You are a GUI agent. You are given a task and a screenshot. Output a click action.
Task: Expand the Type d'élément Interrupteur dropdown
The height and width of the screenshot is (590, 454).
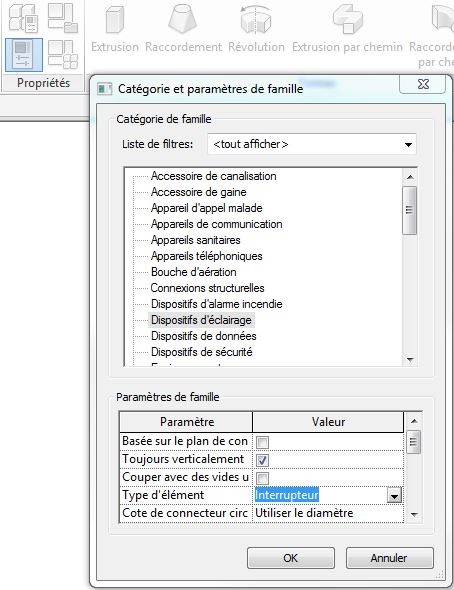pyautogui.click(x=394, y=496)
